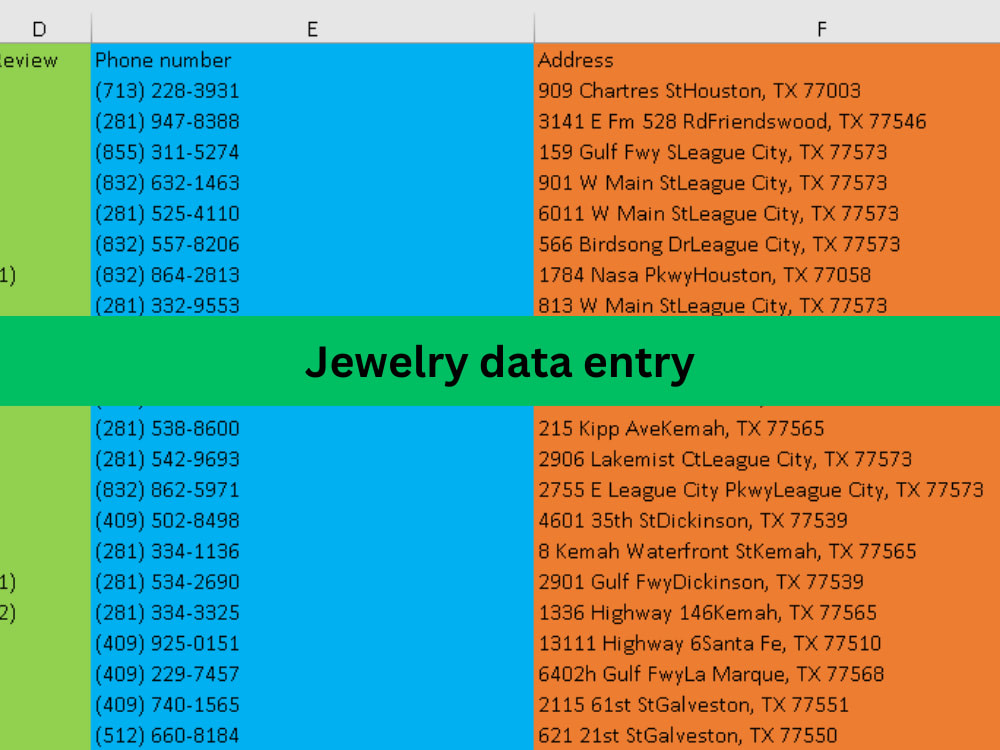Image resolution: width=1000 pixels, height=750 pixels.
Task: Select phone cell (409) 502-8498
Action: click(x=312, y=520)
